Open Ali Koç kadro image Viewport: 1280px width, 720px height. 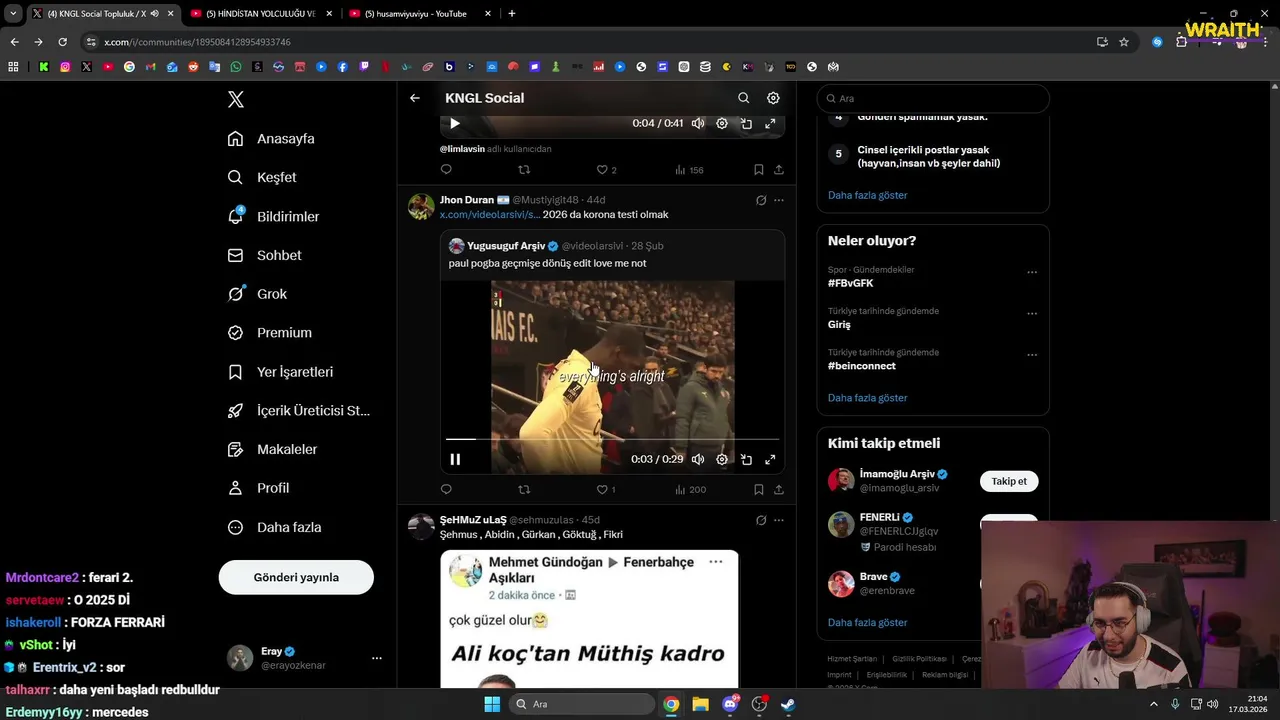[589, 619]
